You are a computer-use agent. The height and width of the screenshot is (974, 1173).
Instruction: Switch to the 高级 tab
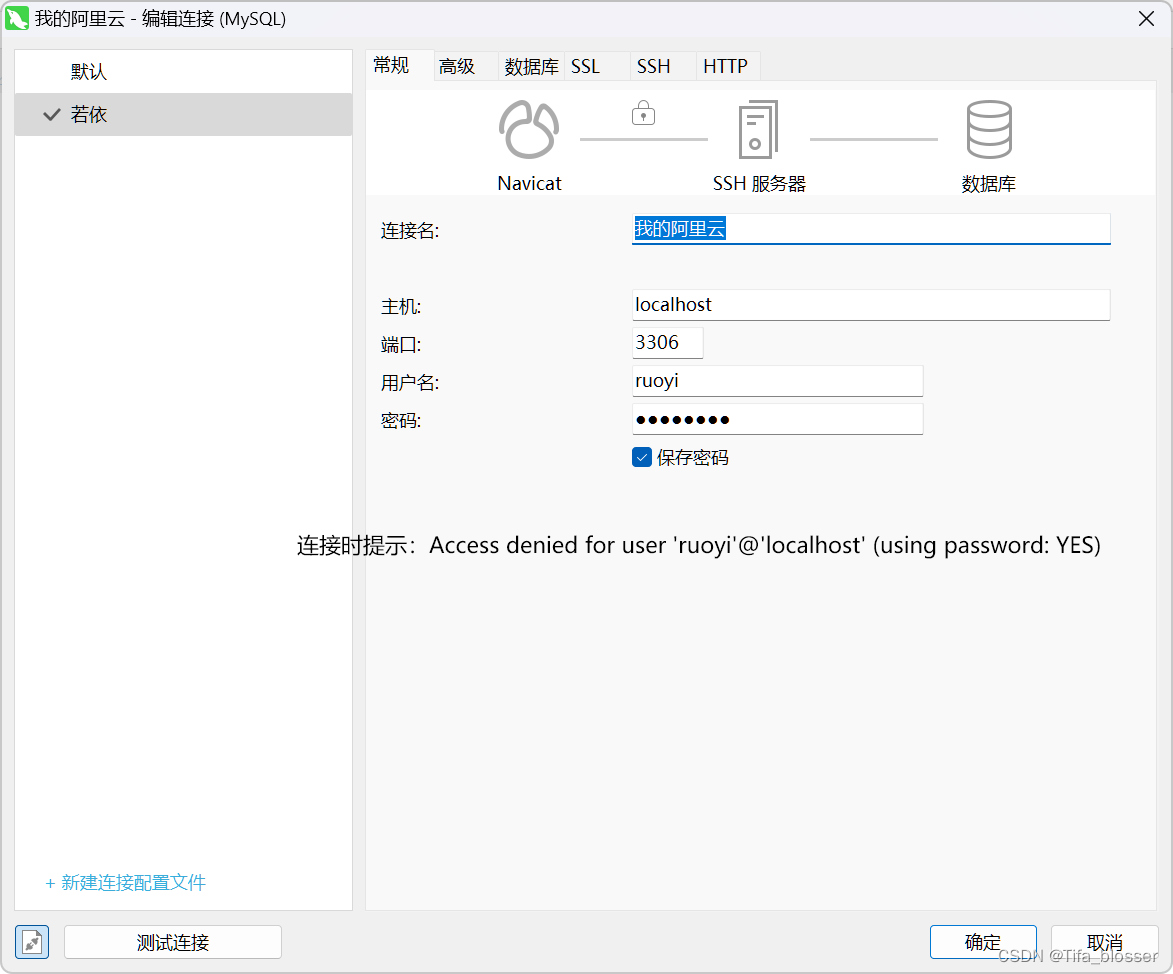pos(458,65)
